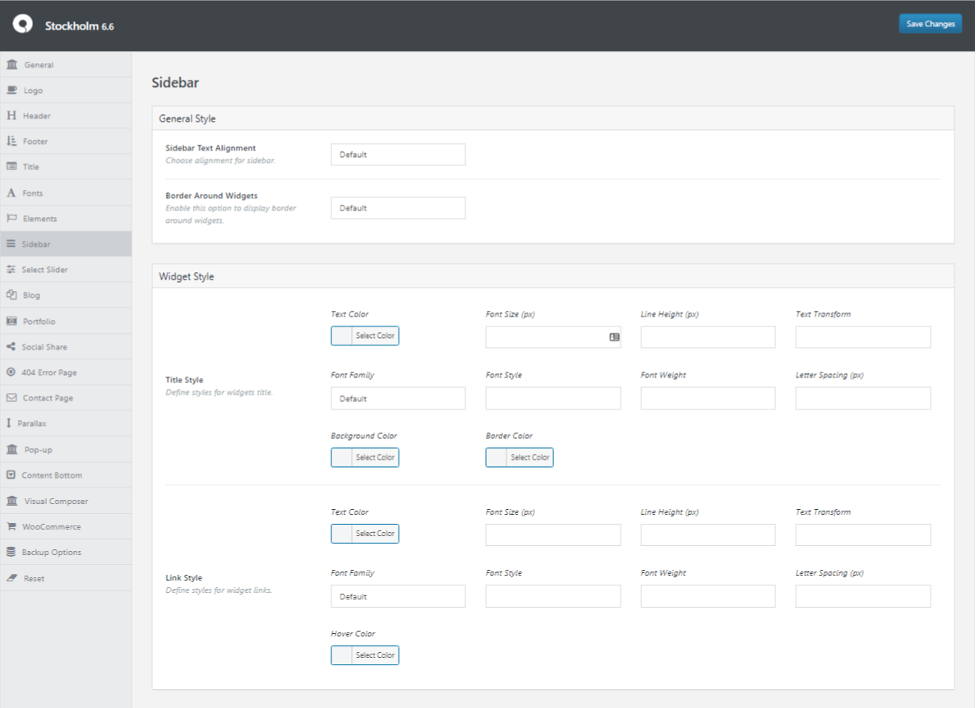Open Title Style Font Style dropdown

pyautogui.click(x=553, y=398)
